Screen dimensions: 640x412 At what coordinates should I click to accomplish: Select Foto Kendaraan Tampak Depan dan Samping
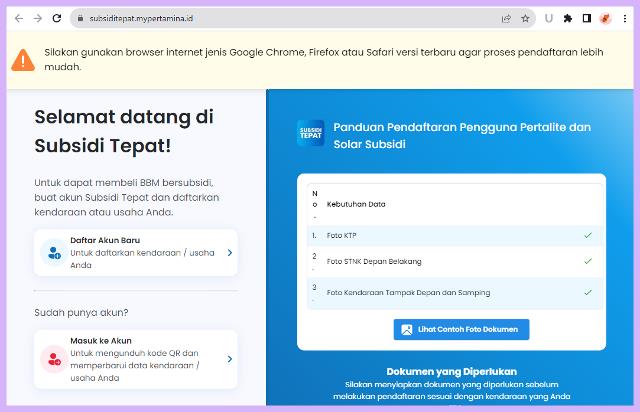[x=408, y=292]
